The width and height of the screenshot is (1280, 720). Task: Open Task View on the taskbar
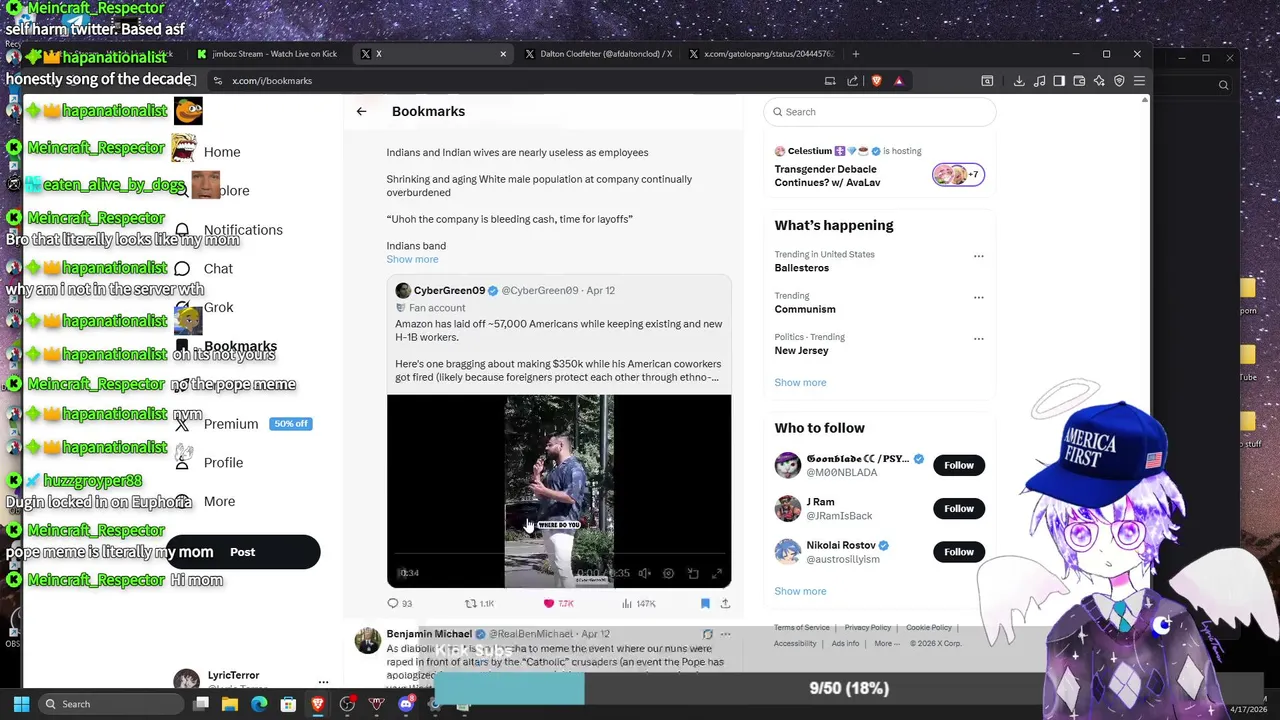pyautogui.click(x=201, y=704)
